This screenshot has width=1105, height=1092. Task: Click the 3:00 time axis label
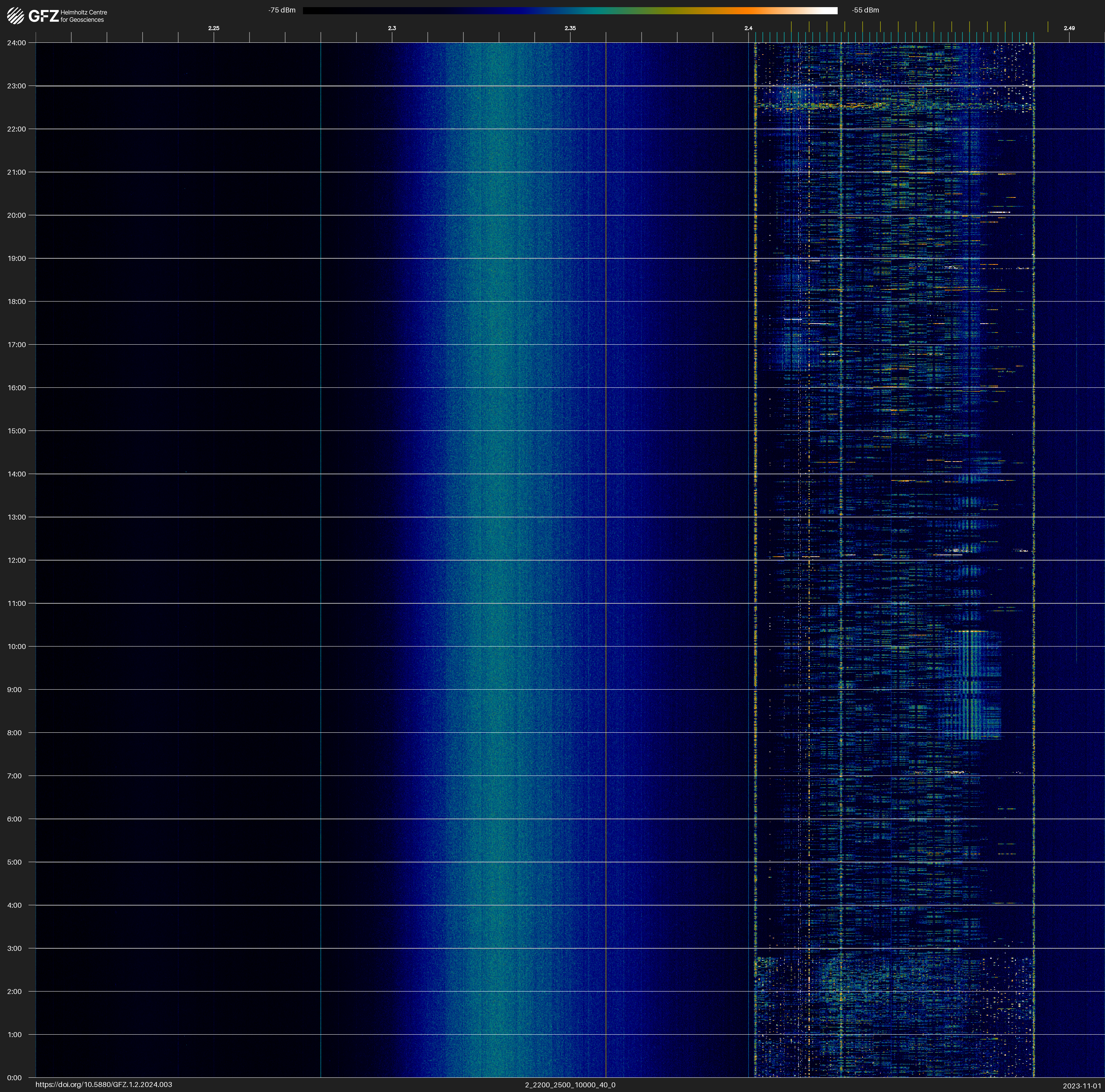(x=14, y=948)
